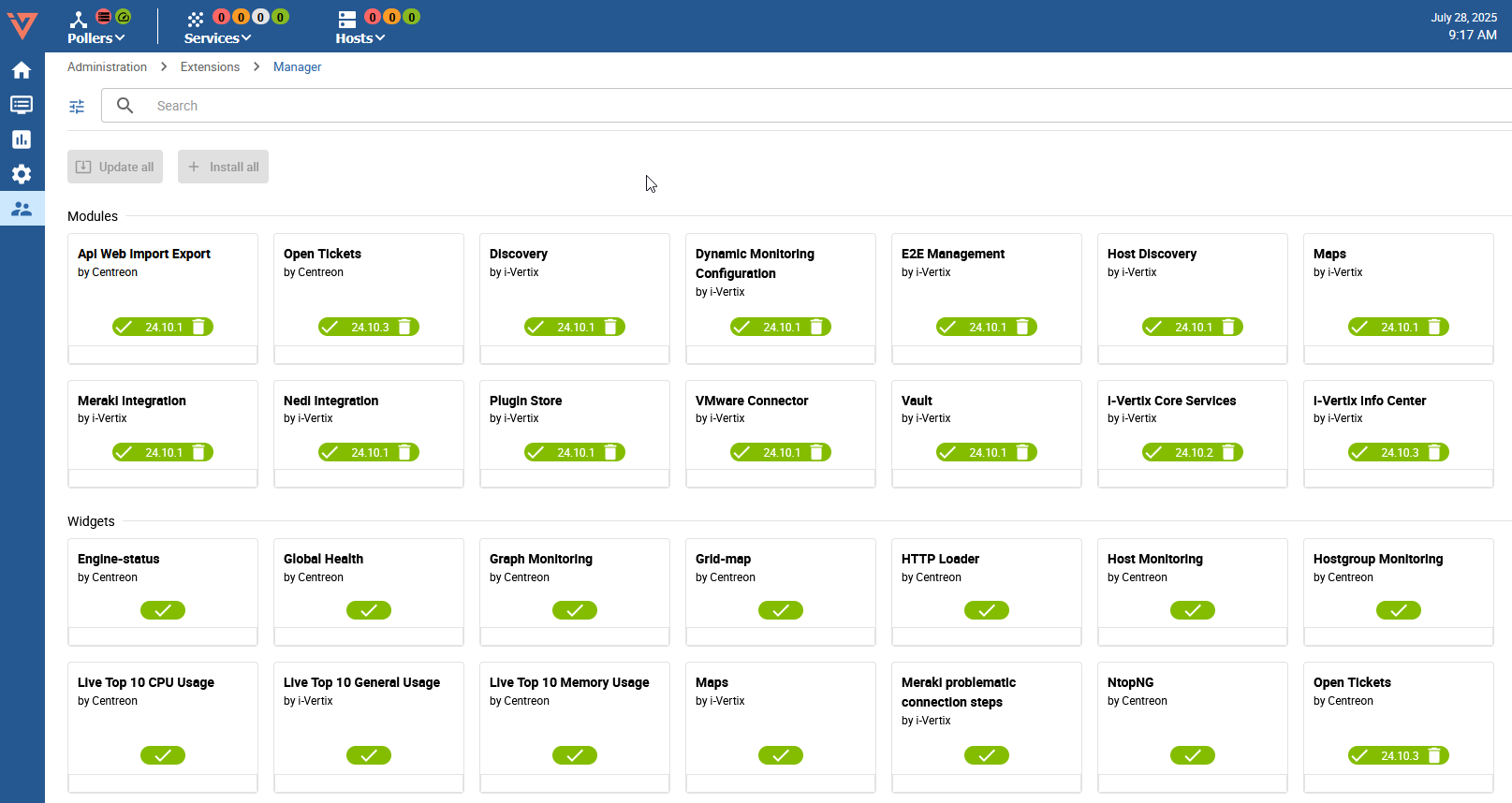Toggle the Engine-status widget green check badge
This screenshot has height=803, width=1512.
pyautogui.click(x=163, y=610)
